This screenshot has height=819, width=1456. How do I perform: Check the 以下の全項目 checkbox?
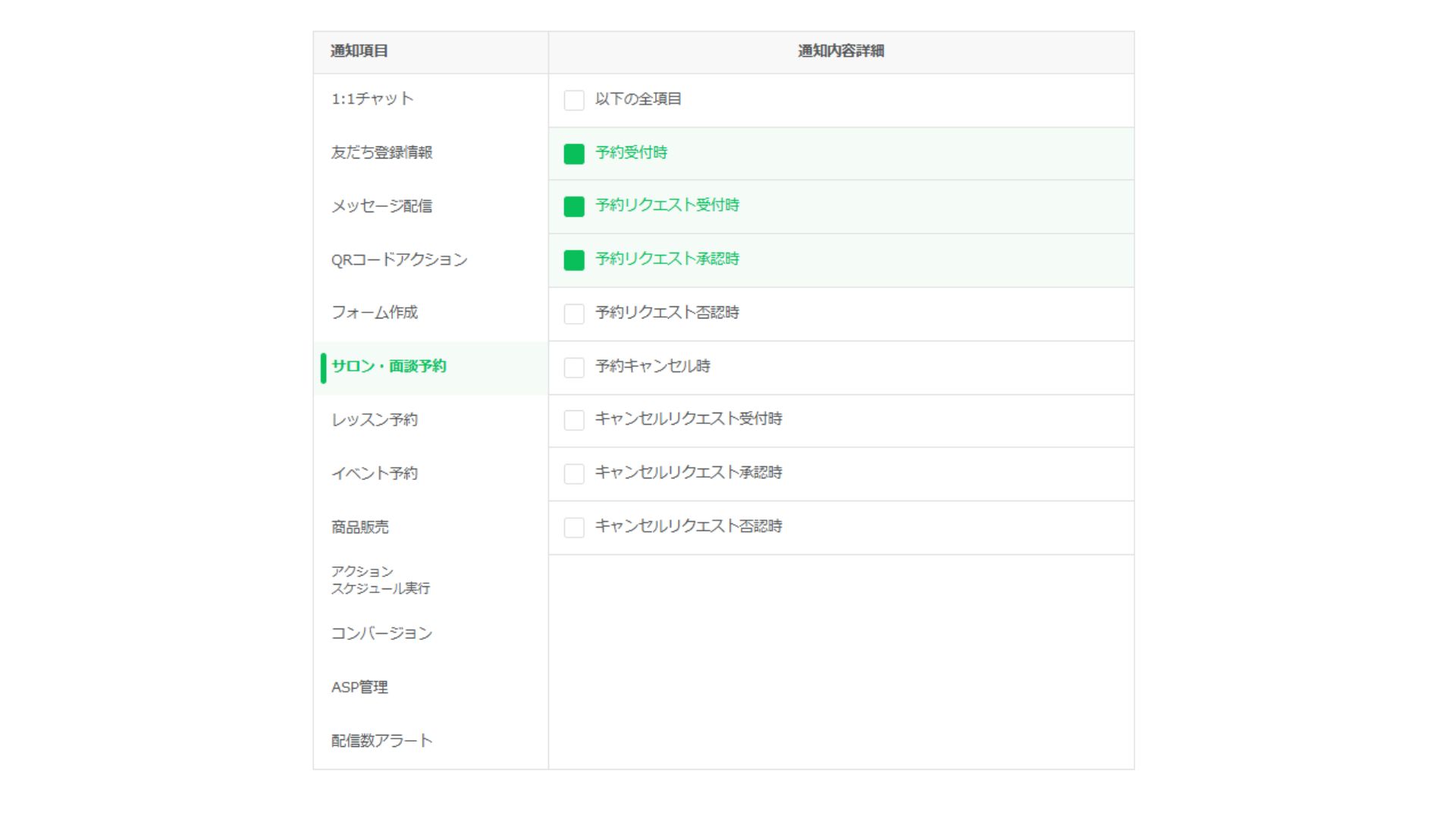[574, 100]
